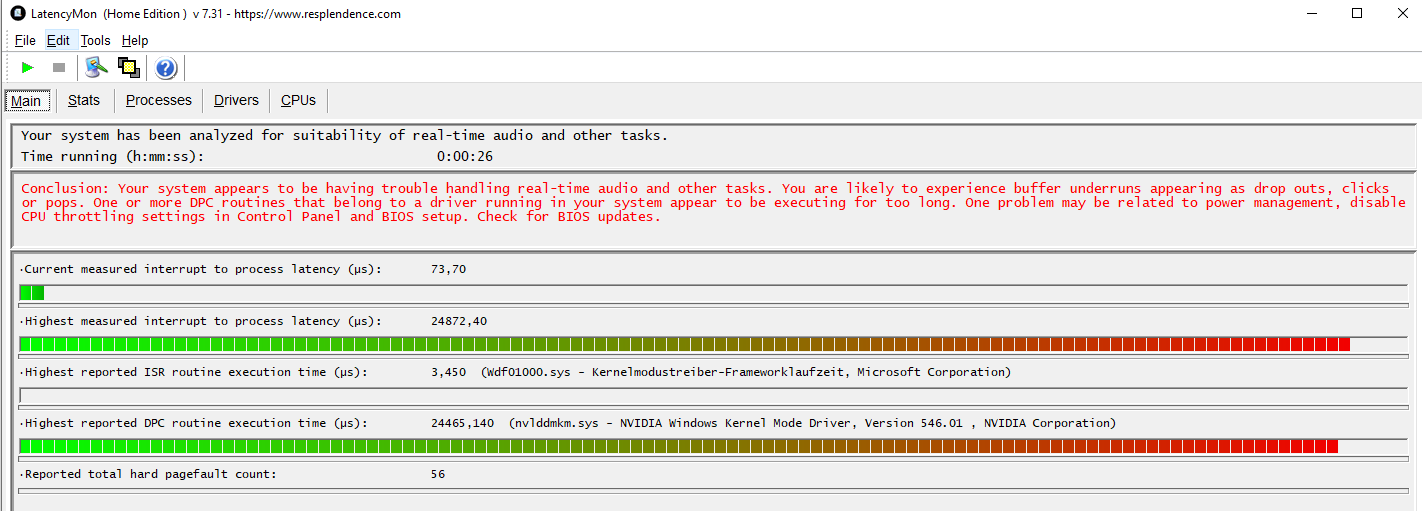This screenshot has height=511, width=1422.
Task: Click the 'Highest reported ISR routine execution time' label
Action: [x=193, y=372]
